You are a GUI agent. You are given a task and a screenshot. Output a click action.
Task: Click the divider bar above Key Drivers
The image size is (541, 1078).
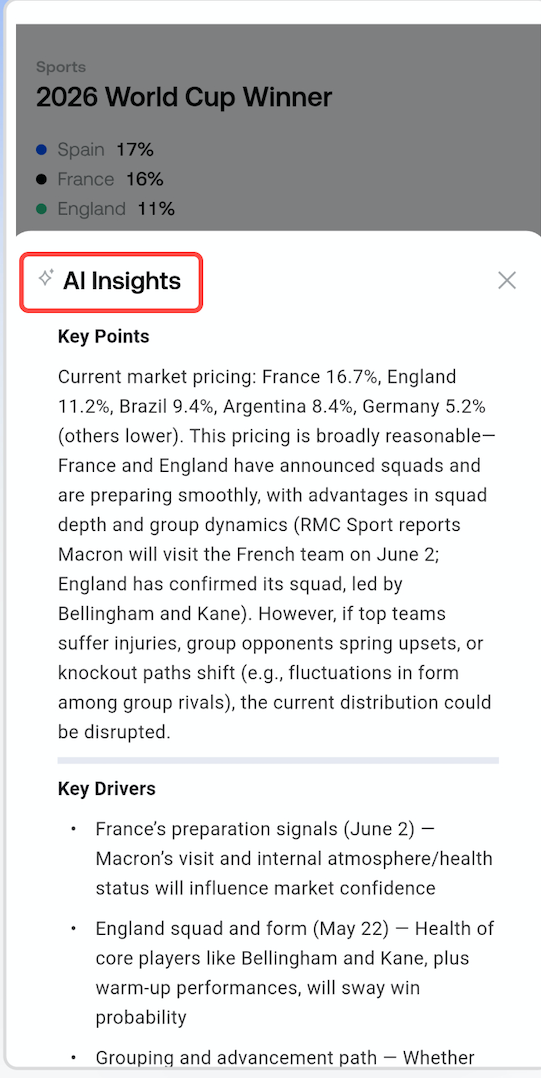(x=278, y=760)
